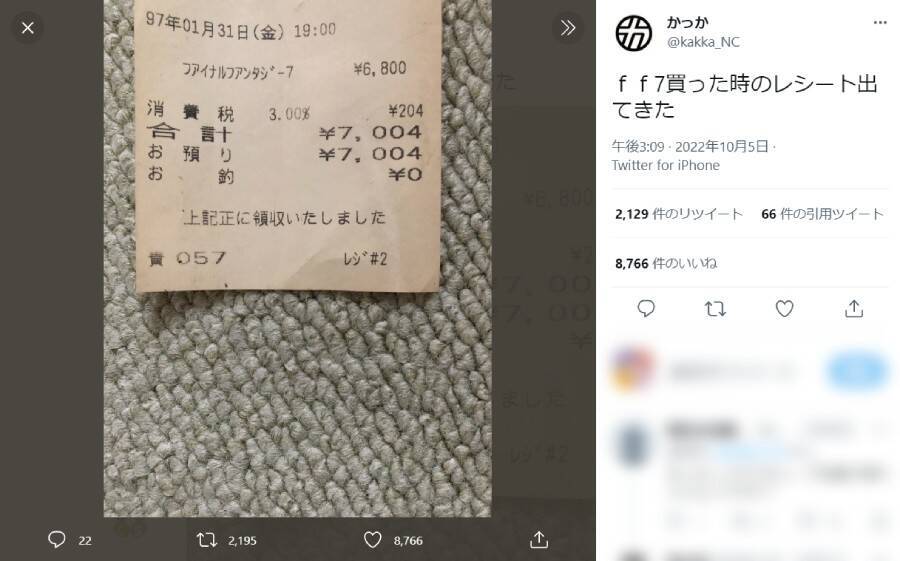This screenshot has height=561, width=900.
Task: Click the reply icon showing 22
Action: [x=57, y=540]
